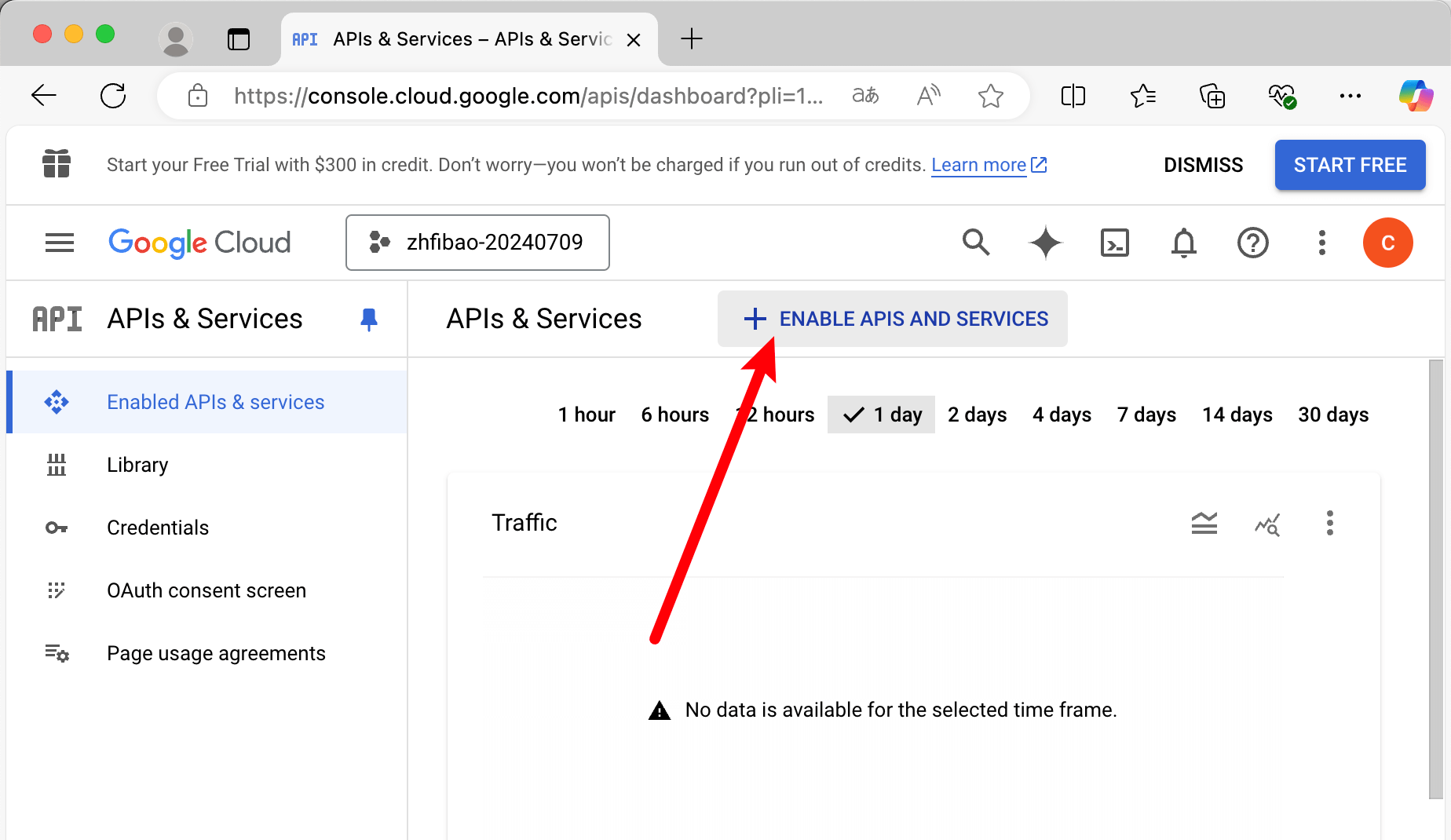Select the selected 1 day time range

(881, 415)
